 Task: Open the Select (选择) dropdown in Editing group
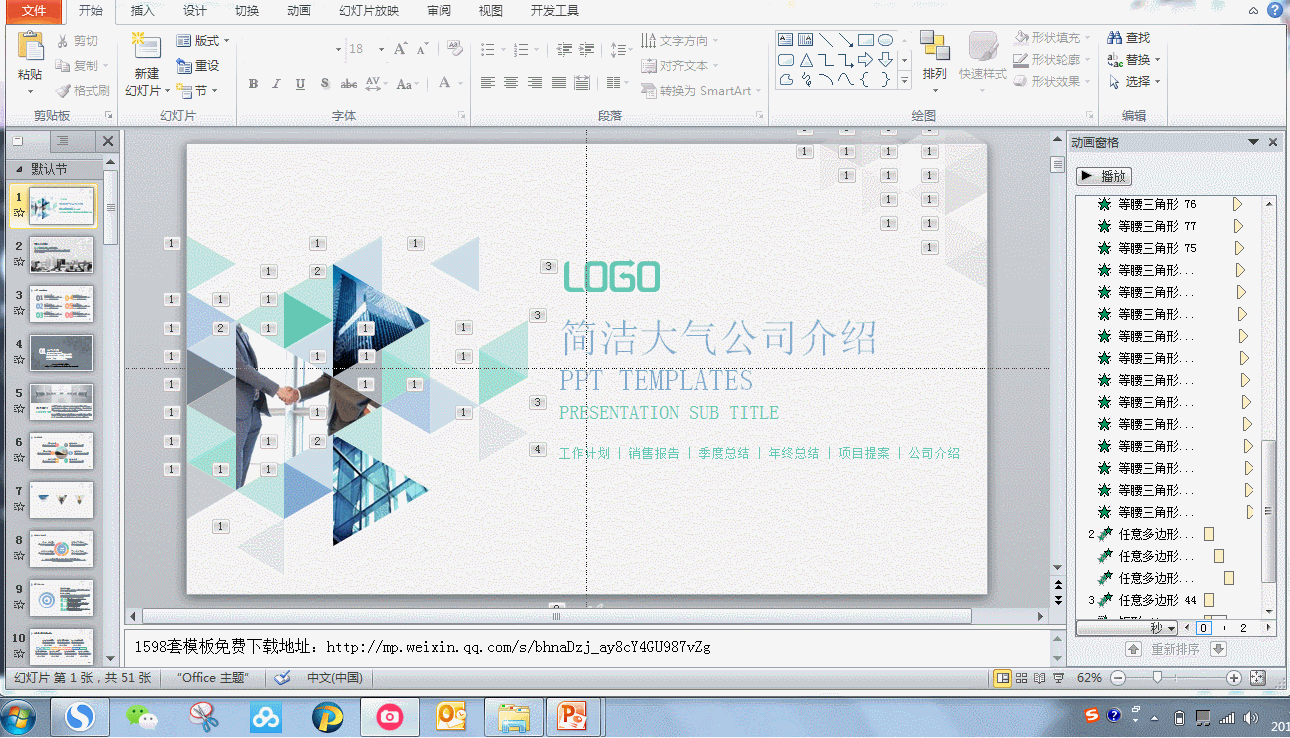pyautogui.click(x=1134, y=82)
